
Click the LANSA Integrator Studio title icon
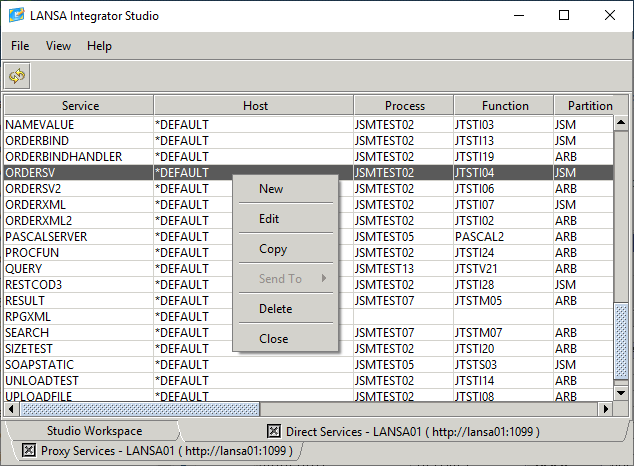point(17,16)
